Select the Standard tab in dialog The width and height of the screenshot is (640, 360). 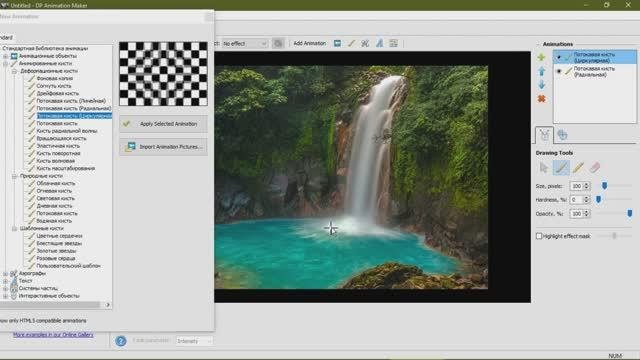[x=6, y=38]
